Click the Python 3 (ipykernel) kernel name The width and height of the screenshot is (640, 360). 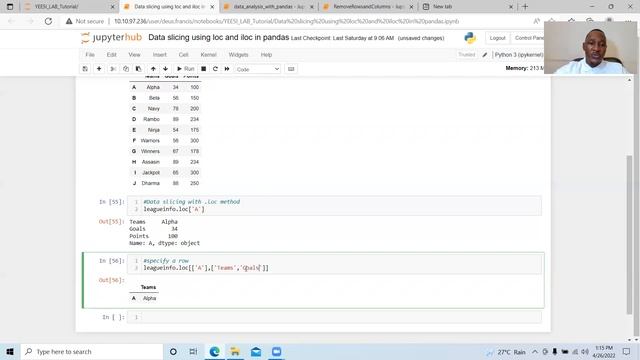pos(519,55)
